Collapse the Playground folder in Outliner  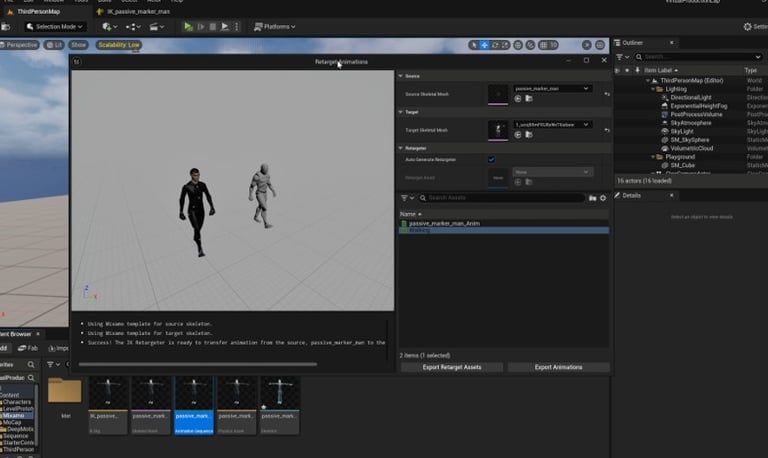pyautogui.click(x=653, y=157)
